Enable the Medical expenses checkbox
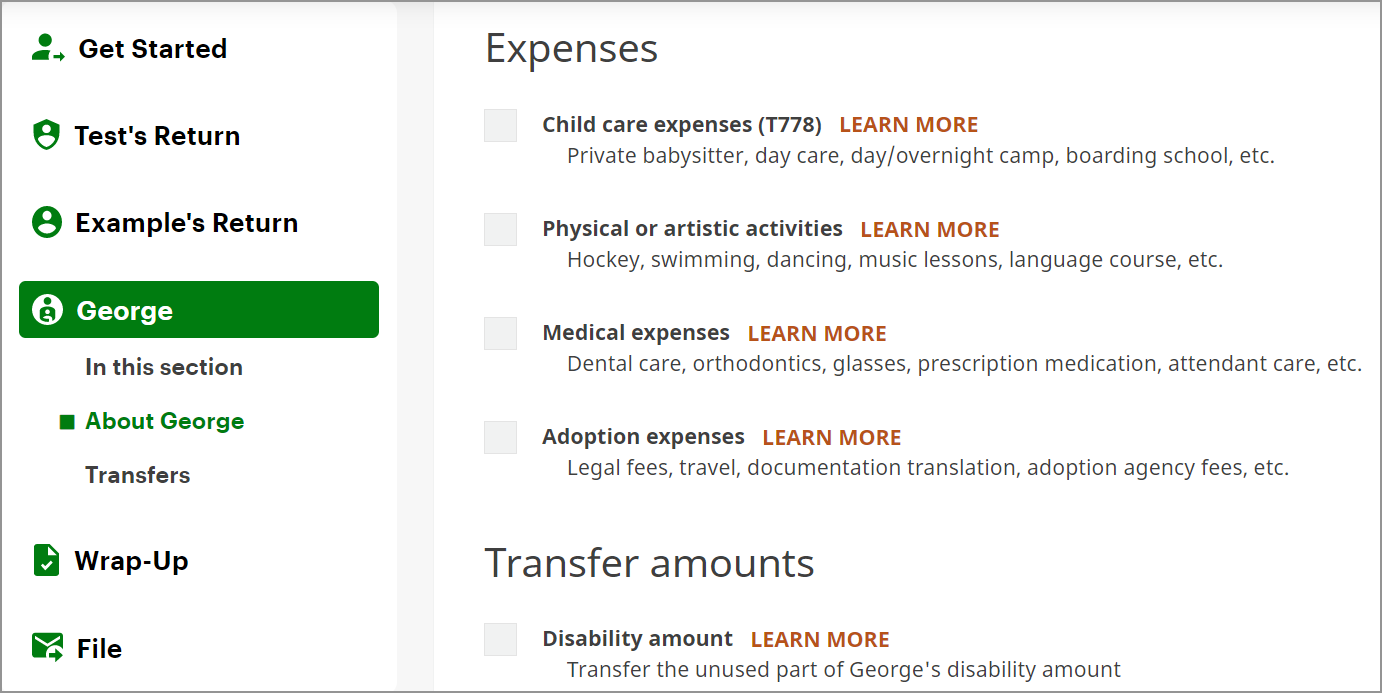1382x693 pixels. (x=500, y=334)
